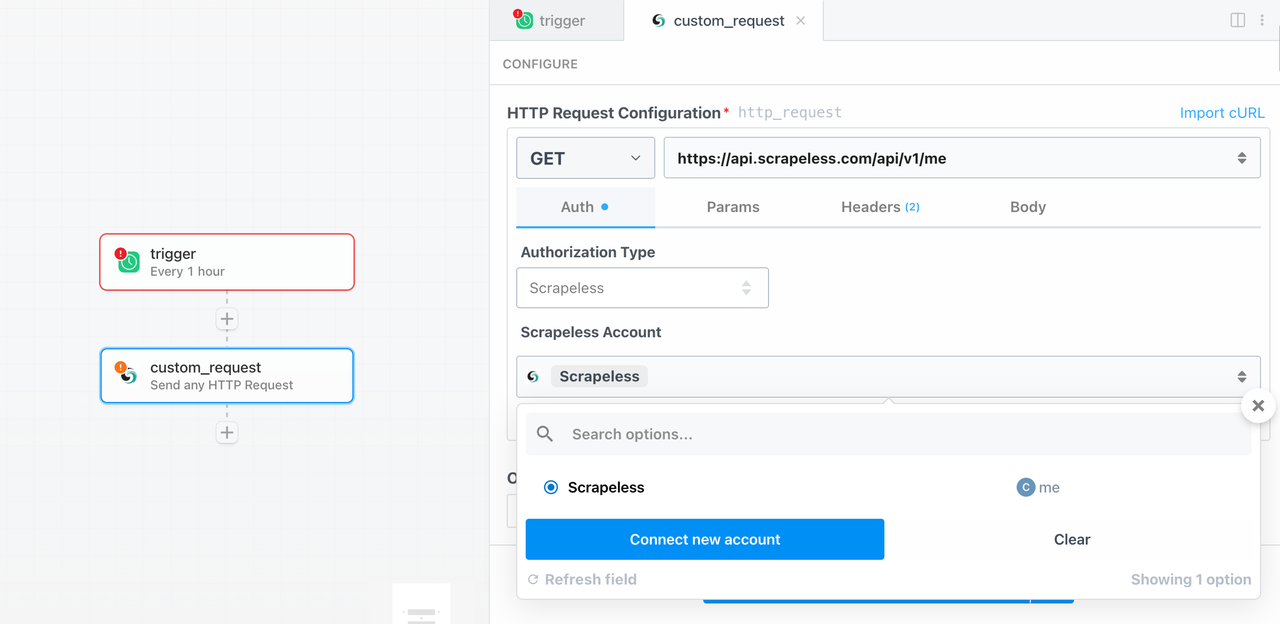The image size is (1280, 624).
Task: Click the Refresh field icon
Action: (533, 580)
